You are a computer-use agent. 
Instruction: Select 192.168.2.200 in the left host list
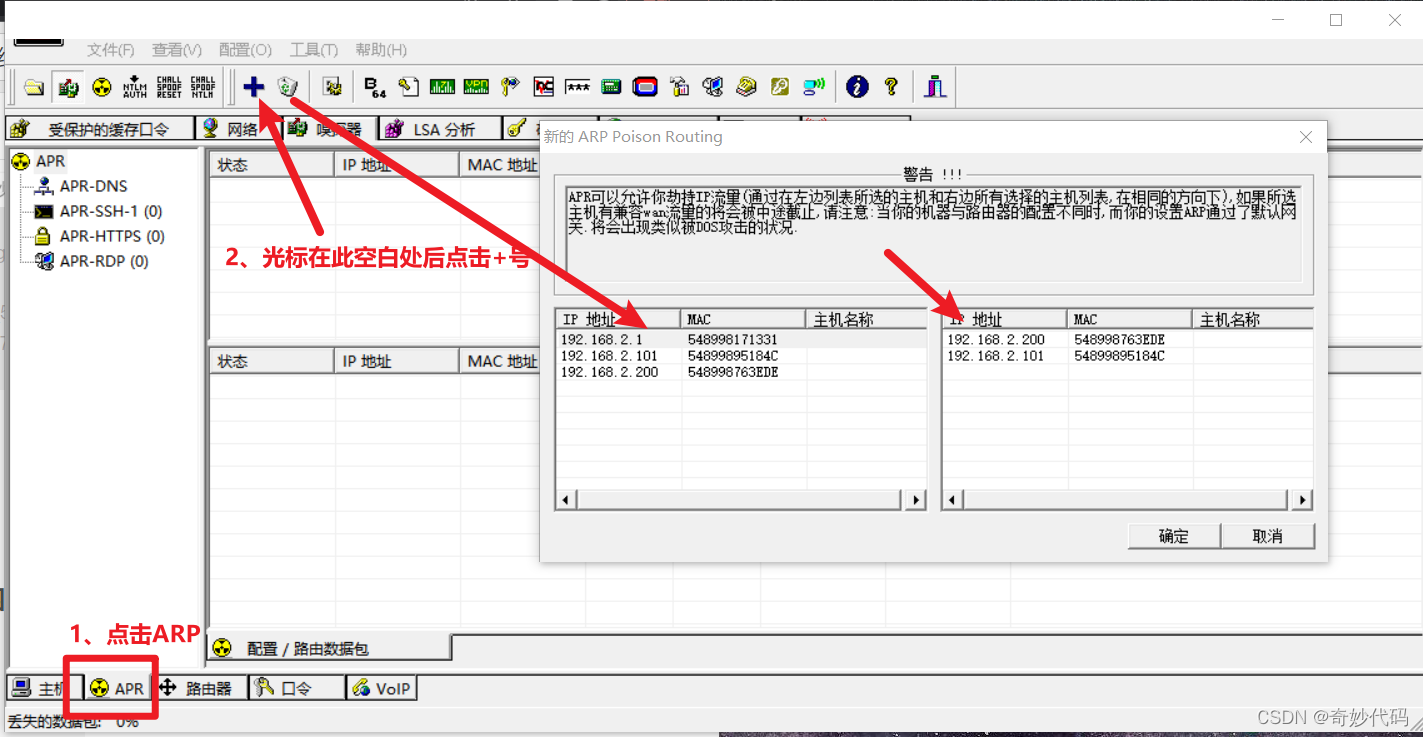pyautogui.click(x=741, y=372)
